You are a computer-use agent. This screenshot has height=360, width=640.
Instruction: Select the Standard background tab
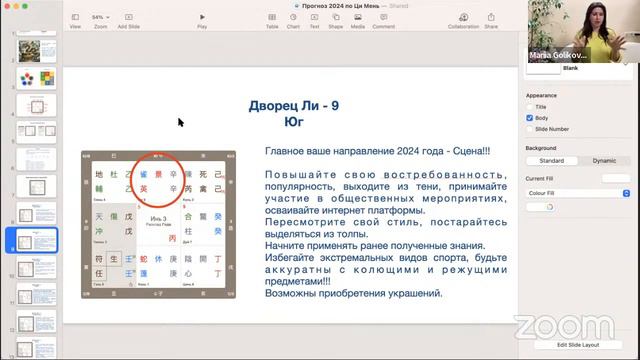pos(551,161)
